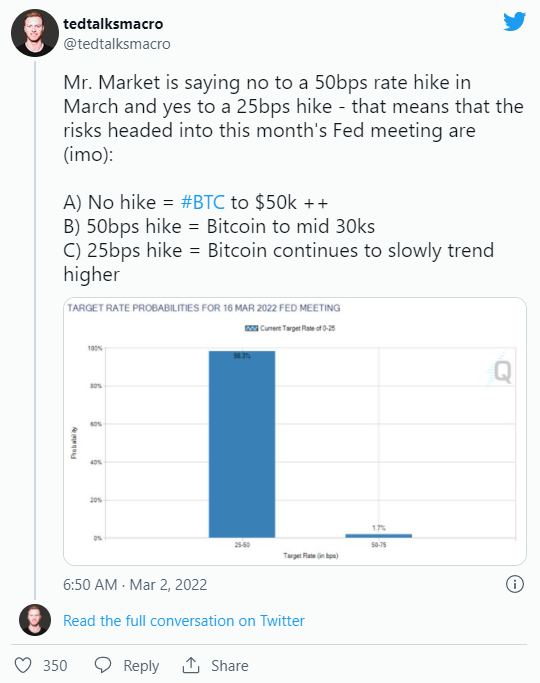Click the small 50-75 bps bar
Viewport: 540px width, 683px height.
[378, 536]
